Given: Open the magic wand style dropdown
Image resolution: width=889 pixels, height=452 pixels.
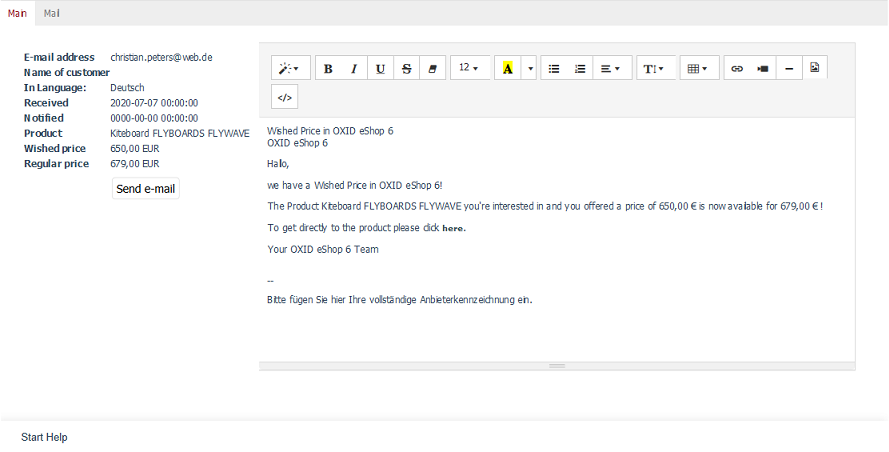Looking at the screenshot, I should click(x=289, y=68).
